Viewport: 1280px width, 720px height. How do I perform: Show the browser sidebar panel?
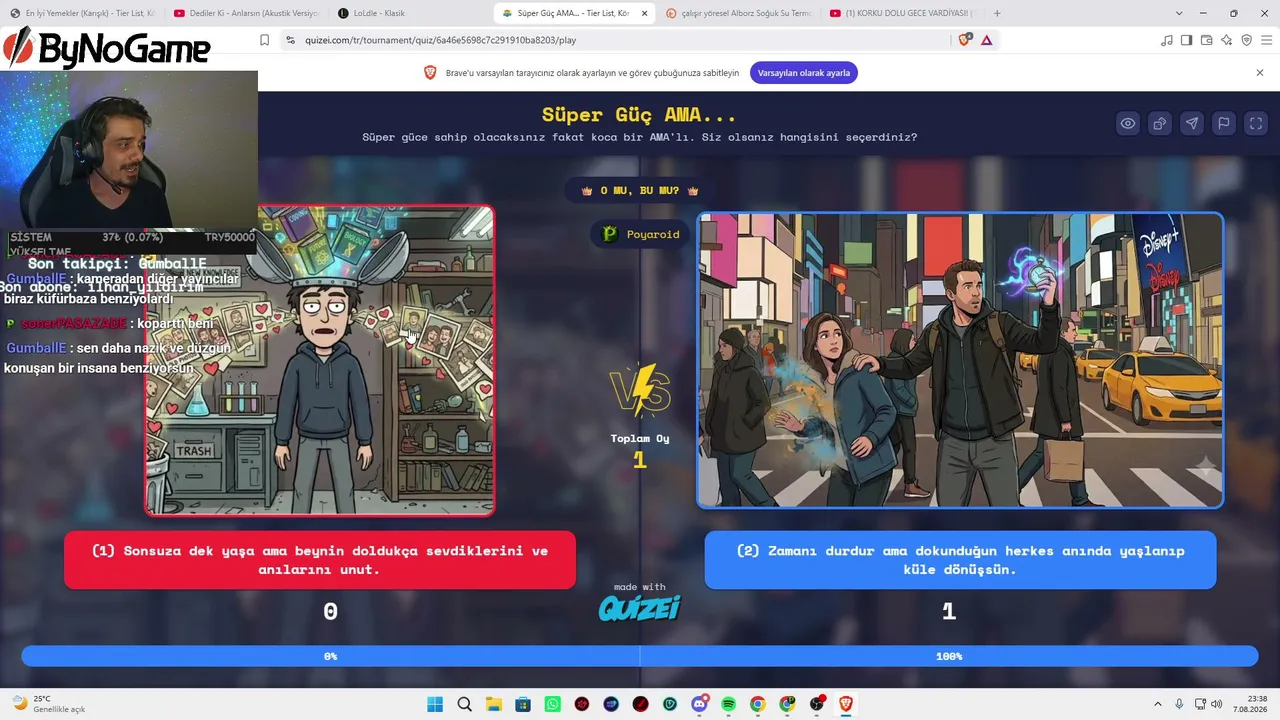click(x=1186, y=40)
